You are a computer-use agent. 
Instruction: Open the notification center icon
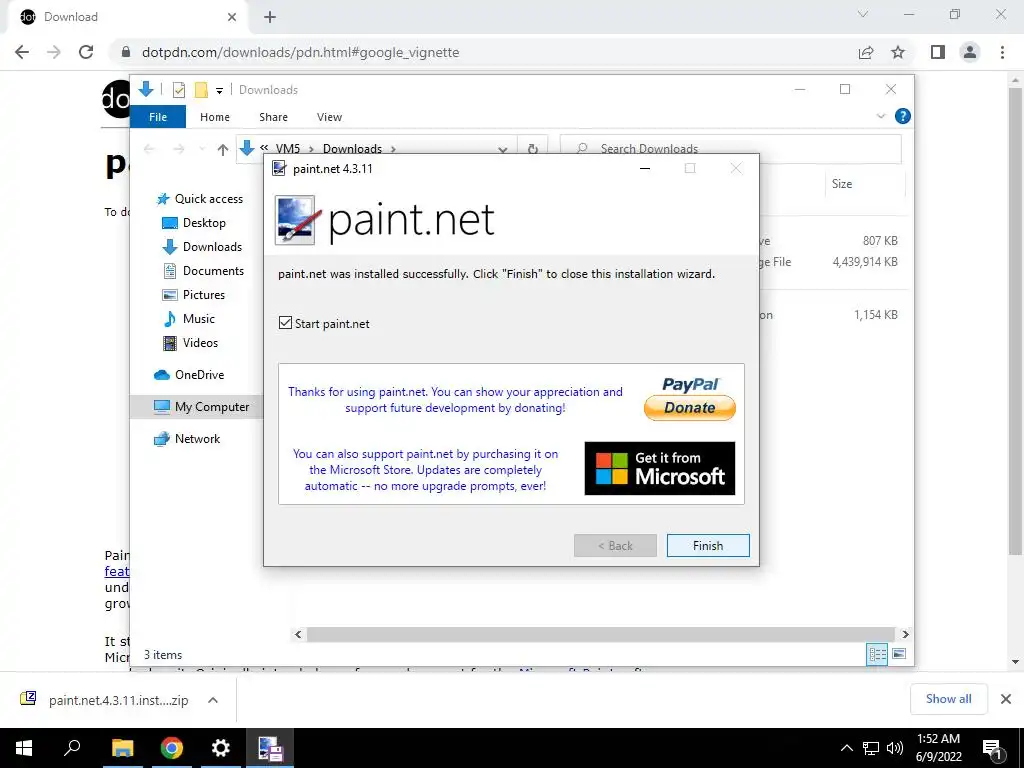tap(993, 748)
